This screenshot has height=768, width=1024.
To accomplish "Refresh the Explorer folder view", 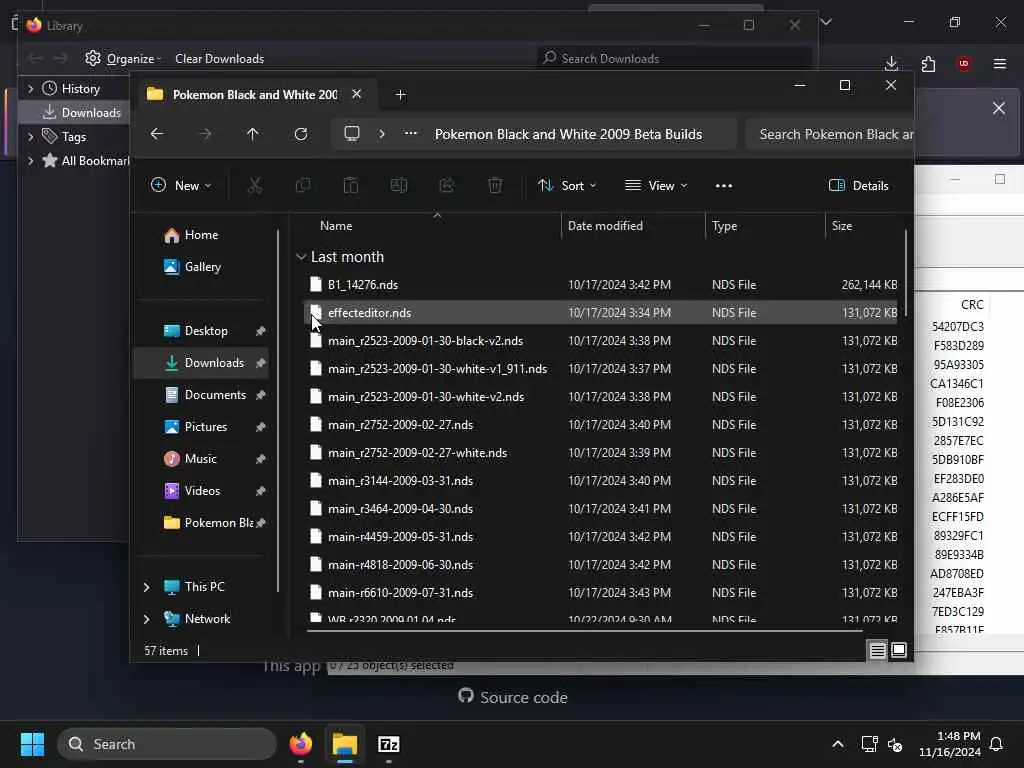I will (x=300, y=134).
